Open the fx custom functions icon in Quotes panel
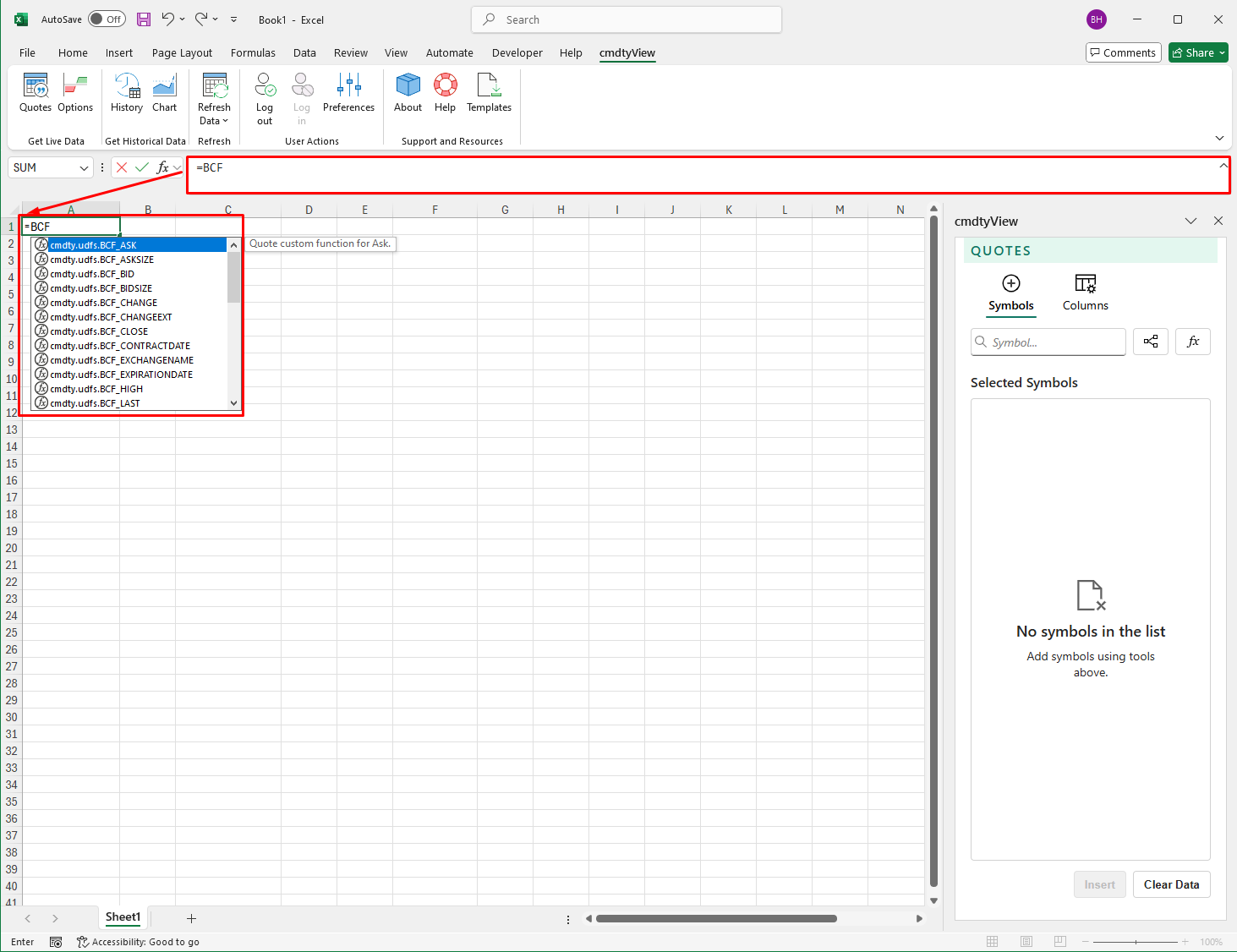1237x952 pixels. tap(1192, 342)
